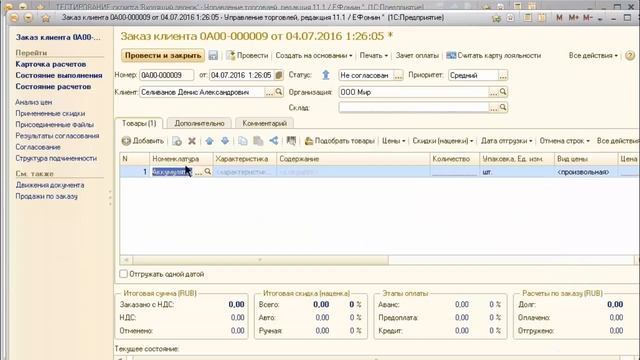Switch to the Товары (1) tab
The height and width of the screenshot is (360, 640).
pyautogui.click(x=139, y=123)
